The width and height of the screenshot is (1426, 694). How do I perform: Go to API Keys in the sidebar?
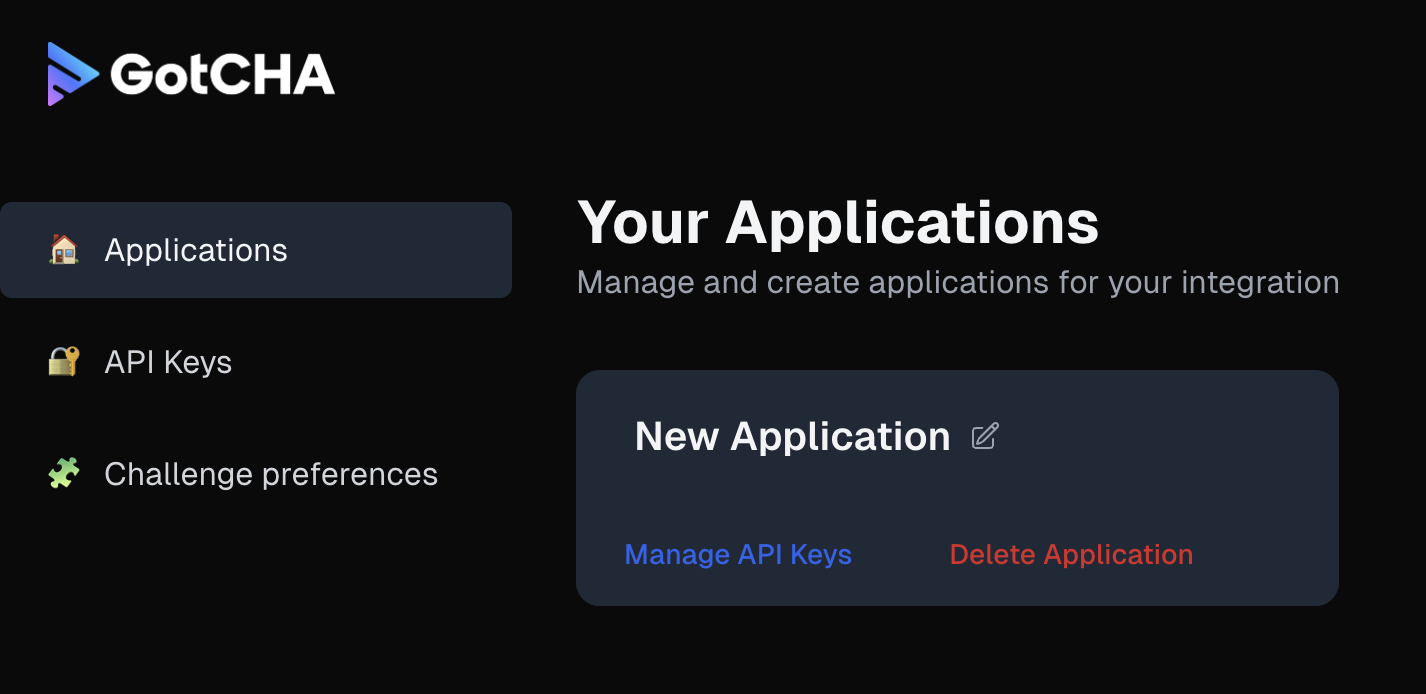click(168, 362)
